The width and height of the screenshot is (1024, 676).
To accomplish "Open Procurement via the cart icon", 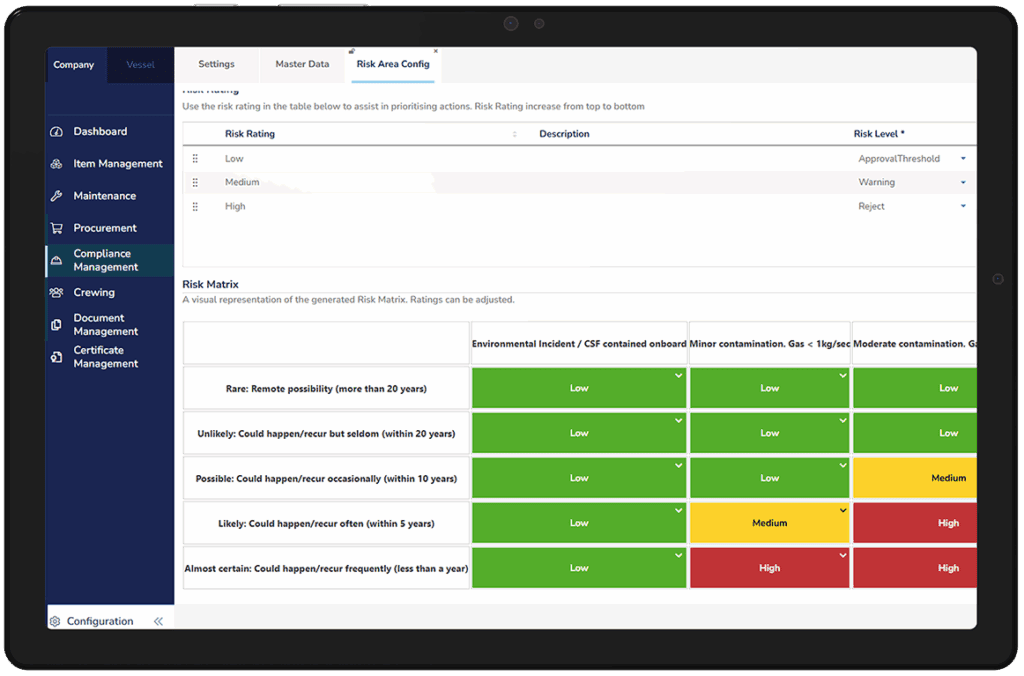I will [x=56, y=228].
